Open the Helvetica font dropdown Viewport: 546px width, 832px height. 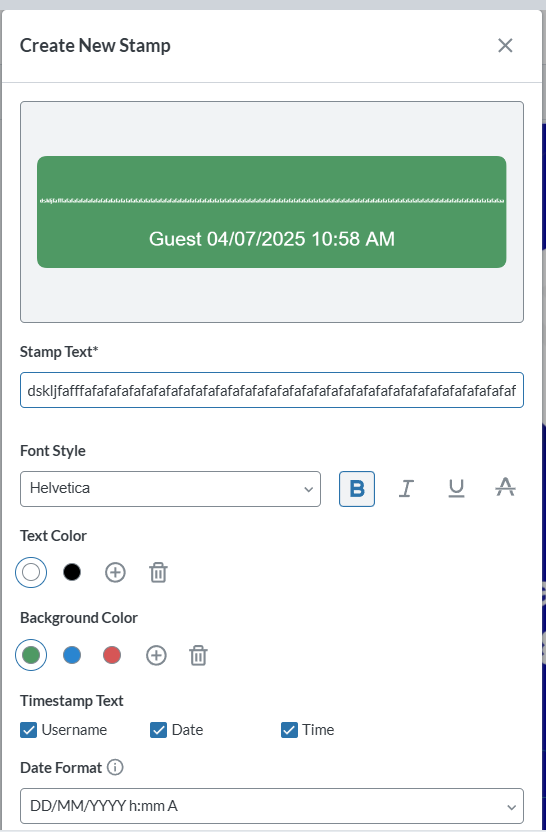170,489
